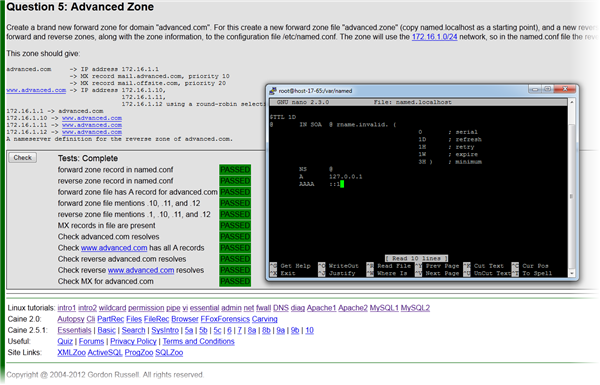The image size is (600, 385).
Task: Open the Files link under Caine 2.0
Action: point(134,319)
